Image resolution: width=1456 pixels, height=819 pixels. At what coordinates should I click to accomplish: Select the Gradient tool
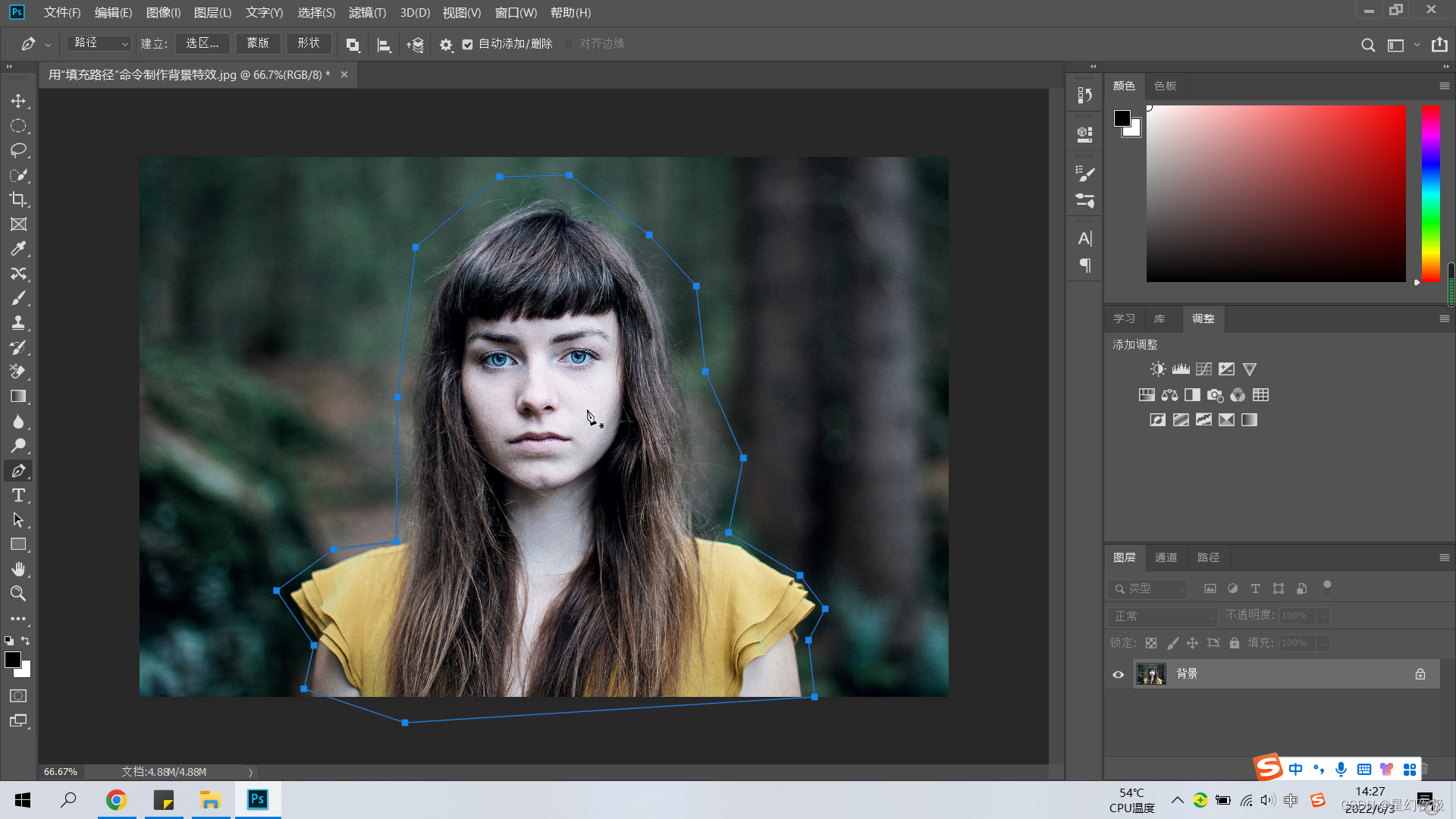click(18, 397)
